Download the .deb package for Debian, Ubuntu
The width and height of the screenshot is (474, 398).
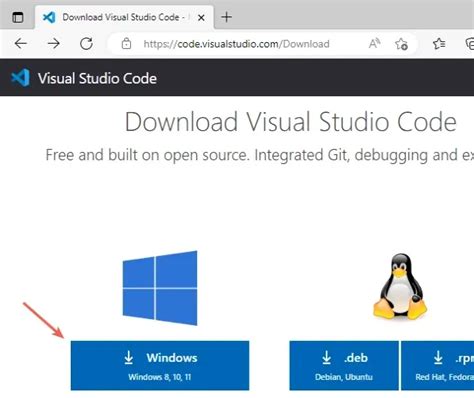tap(344, 365)
